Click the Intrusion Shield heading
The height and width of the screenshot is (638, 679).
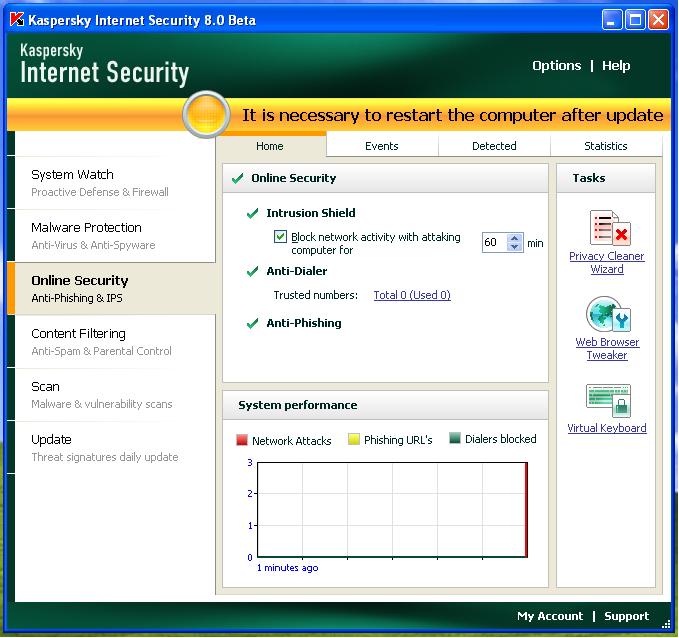click(311, 213)
